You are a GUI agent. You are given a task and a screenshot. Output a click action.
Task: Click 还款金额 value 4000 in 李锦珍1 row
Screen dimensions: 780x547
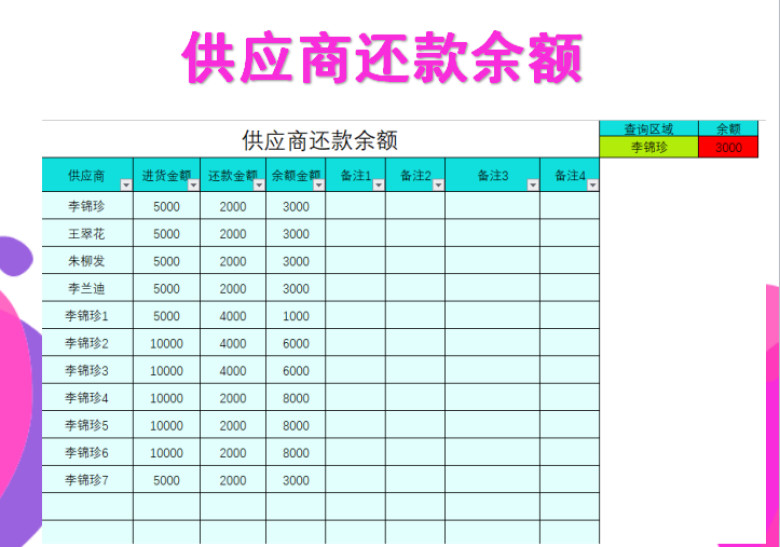tap(233, 315)
